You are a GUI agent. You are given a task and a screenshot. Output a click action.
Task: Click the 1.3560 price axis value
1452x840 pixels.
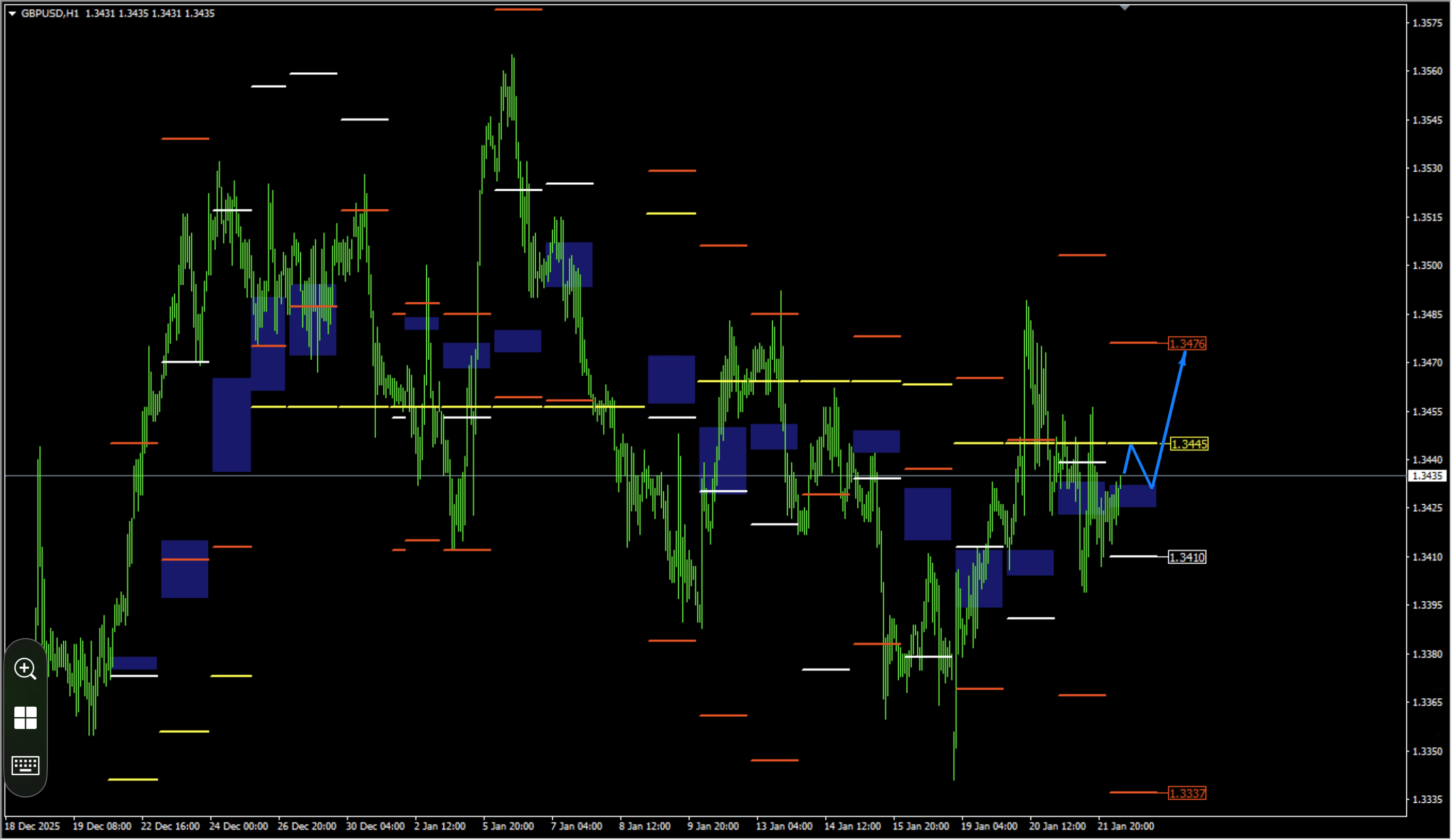[x=1427, y=71]
